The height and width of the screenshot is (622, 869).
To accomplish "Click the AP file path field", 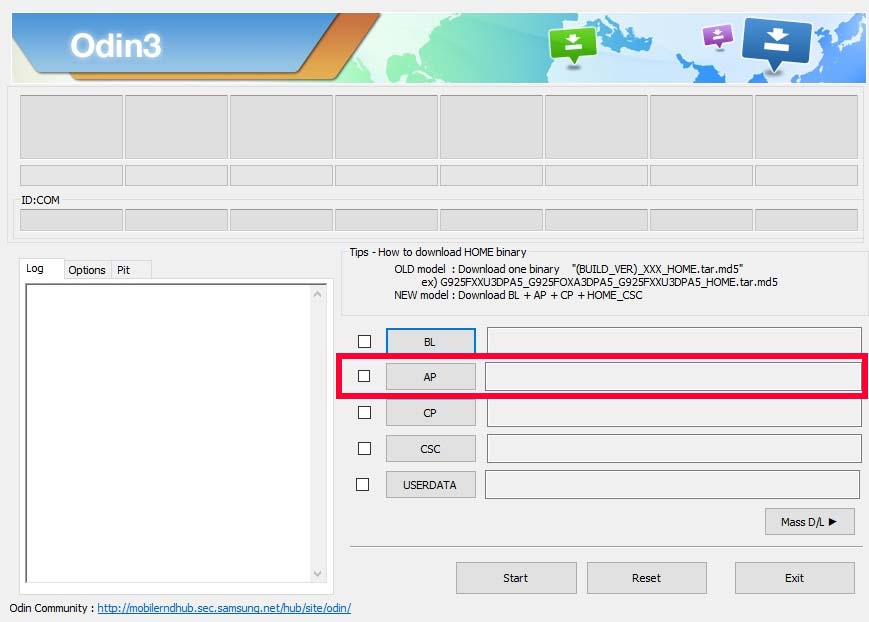I will coord(673,377).
